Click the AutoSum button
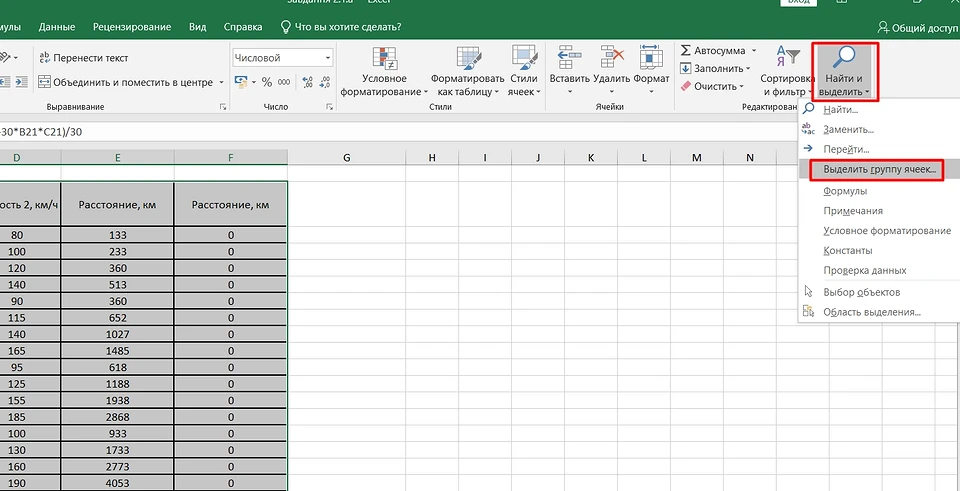The width and height of the screenshot is (960, 491). click(x=718, y=50)
